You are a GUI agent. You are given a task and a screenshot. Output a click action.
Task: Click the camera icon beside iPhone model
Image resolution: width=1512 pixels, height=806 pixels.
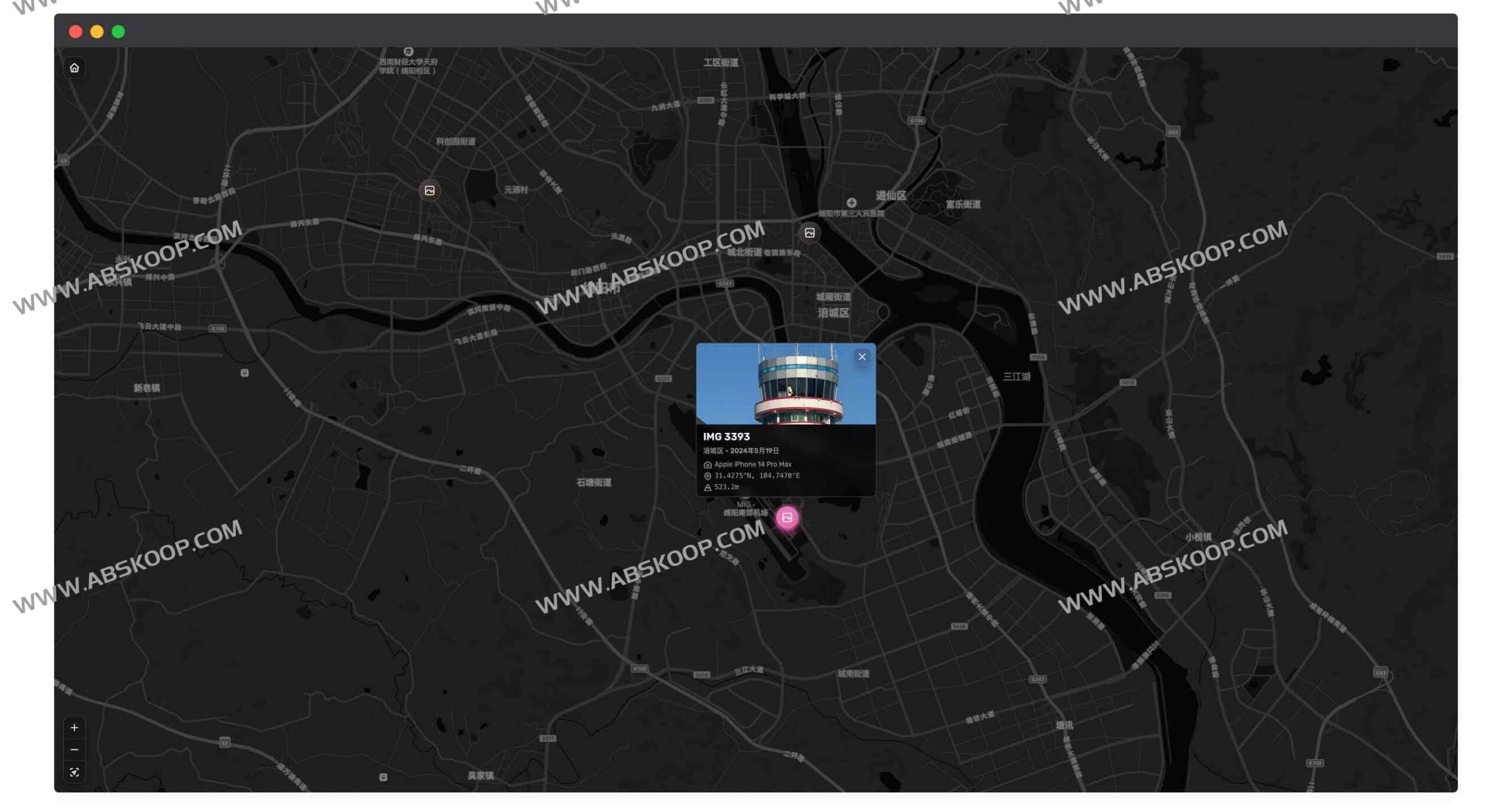(707, 465)
